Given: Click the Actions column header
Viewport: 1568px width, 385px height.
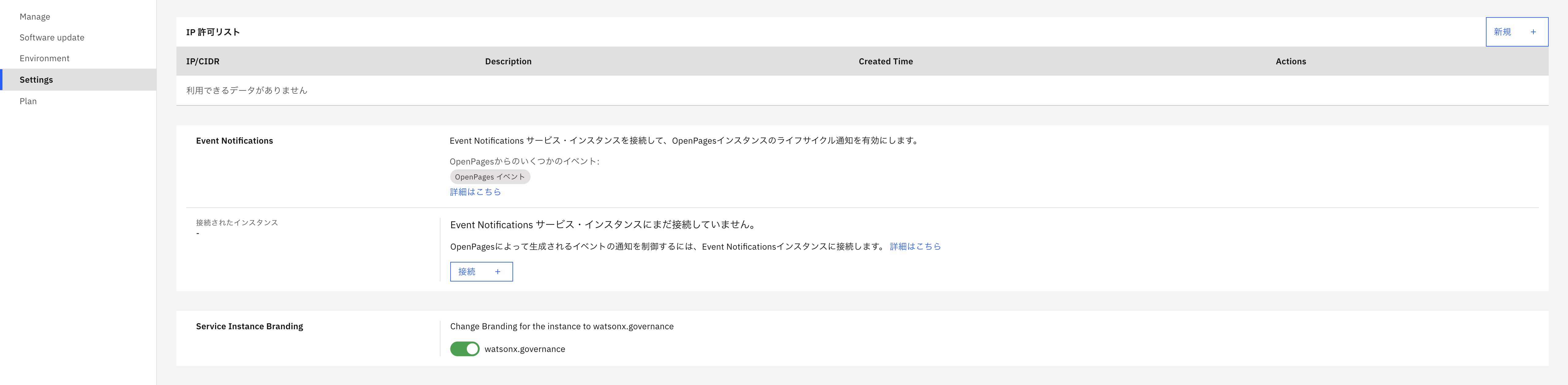Looking at the screenshot, I should tap(1290, 62).
